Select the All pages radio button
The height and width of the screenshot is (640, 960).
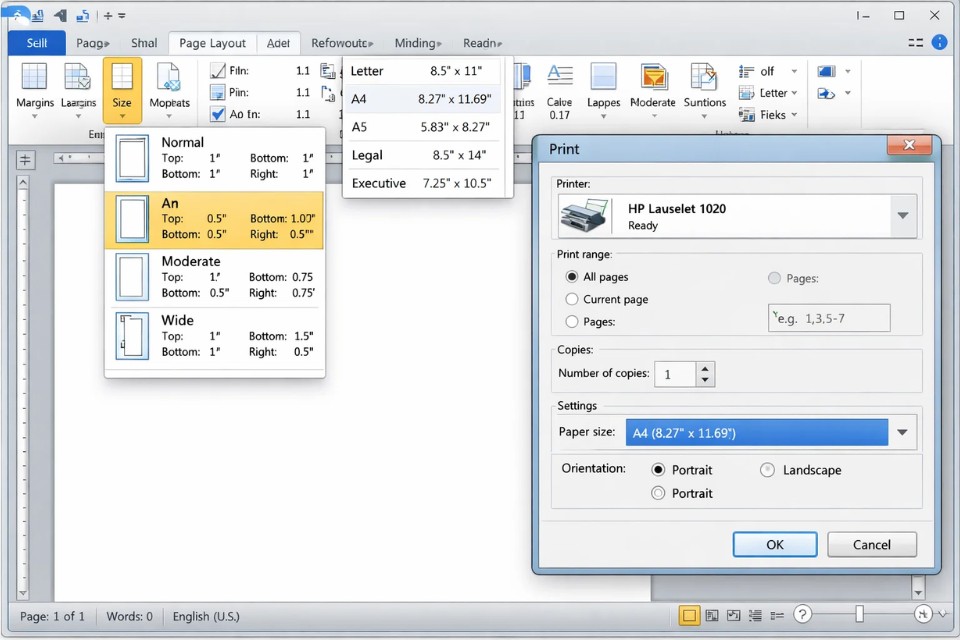point(572,277)
